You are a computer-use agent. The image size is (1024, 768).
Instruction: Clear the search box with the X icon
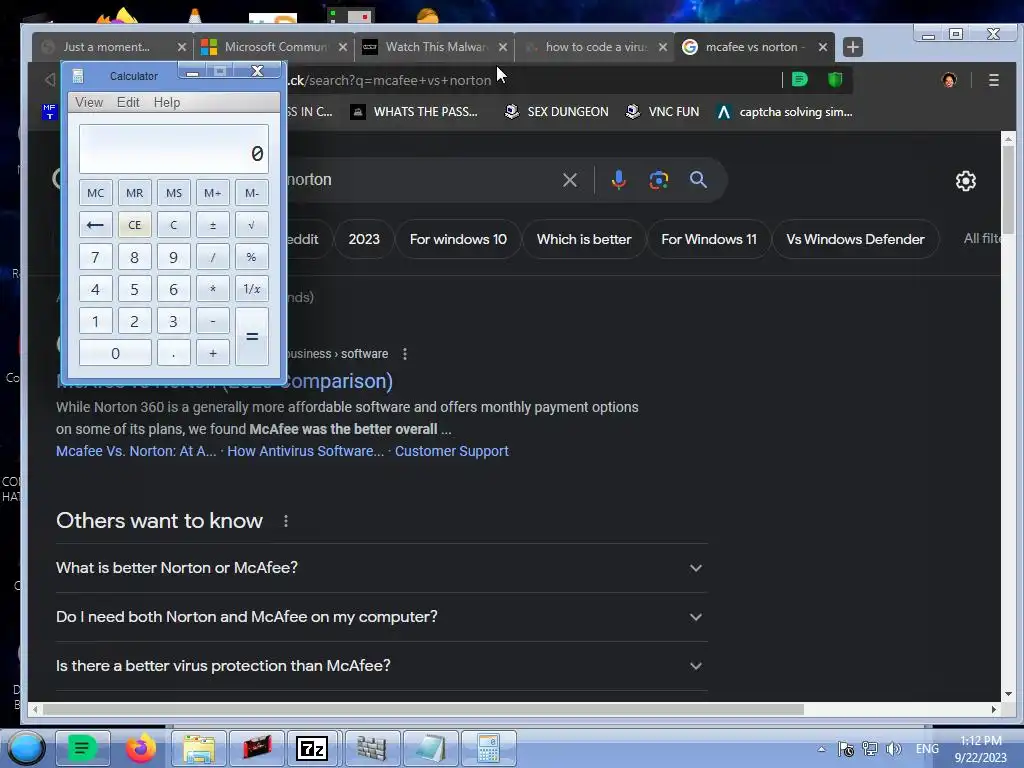569,180
